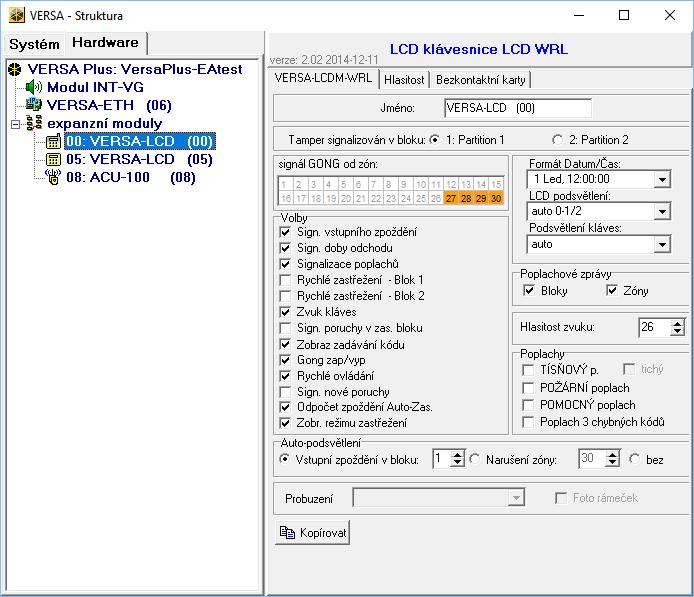Toggle the Bloky alarm messages checkbox
694x597 pixels.
[528, 290]
